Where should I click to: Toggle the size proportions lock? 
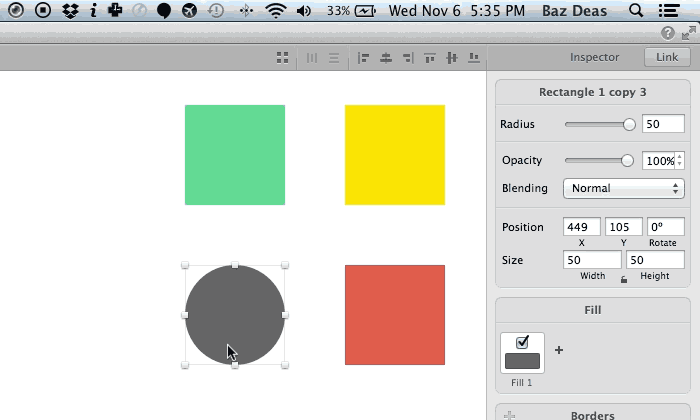click(x=624, y=280)
